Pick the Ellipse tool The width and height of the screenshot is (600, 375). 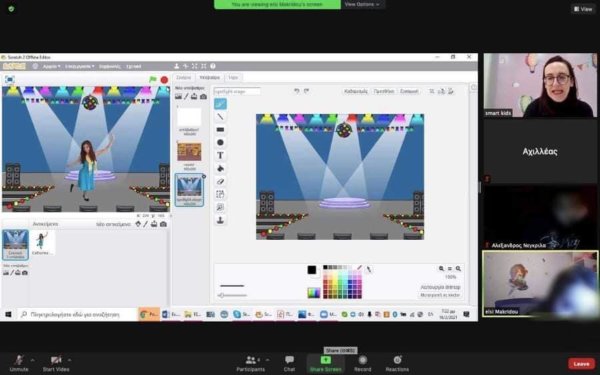pyautogui.click(x=220, y=142)
